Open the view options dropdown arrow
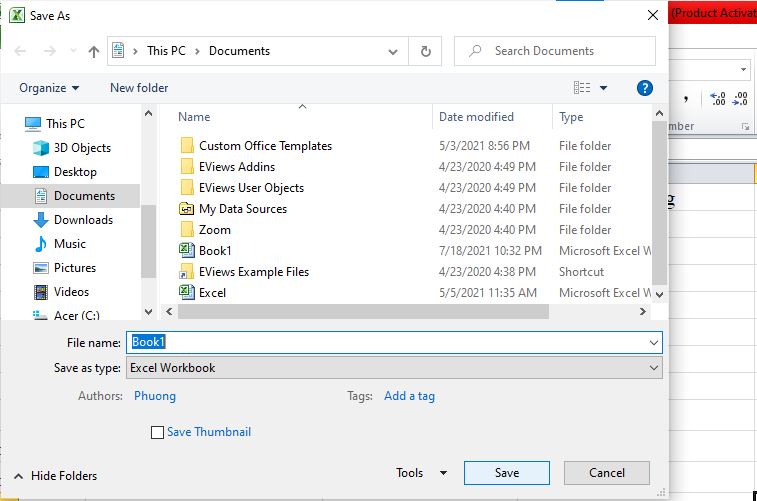The height and width of the screenshot is (501, 757). (603, 88)
